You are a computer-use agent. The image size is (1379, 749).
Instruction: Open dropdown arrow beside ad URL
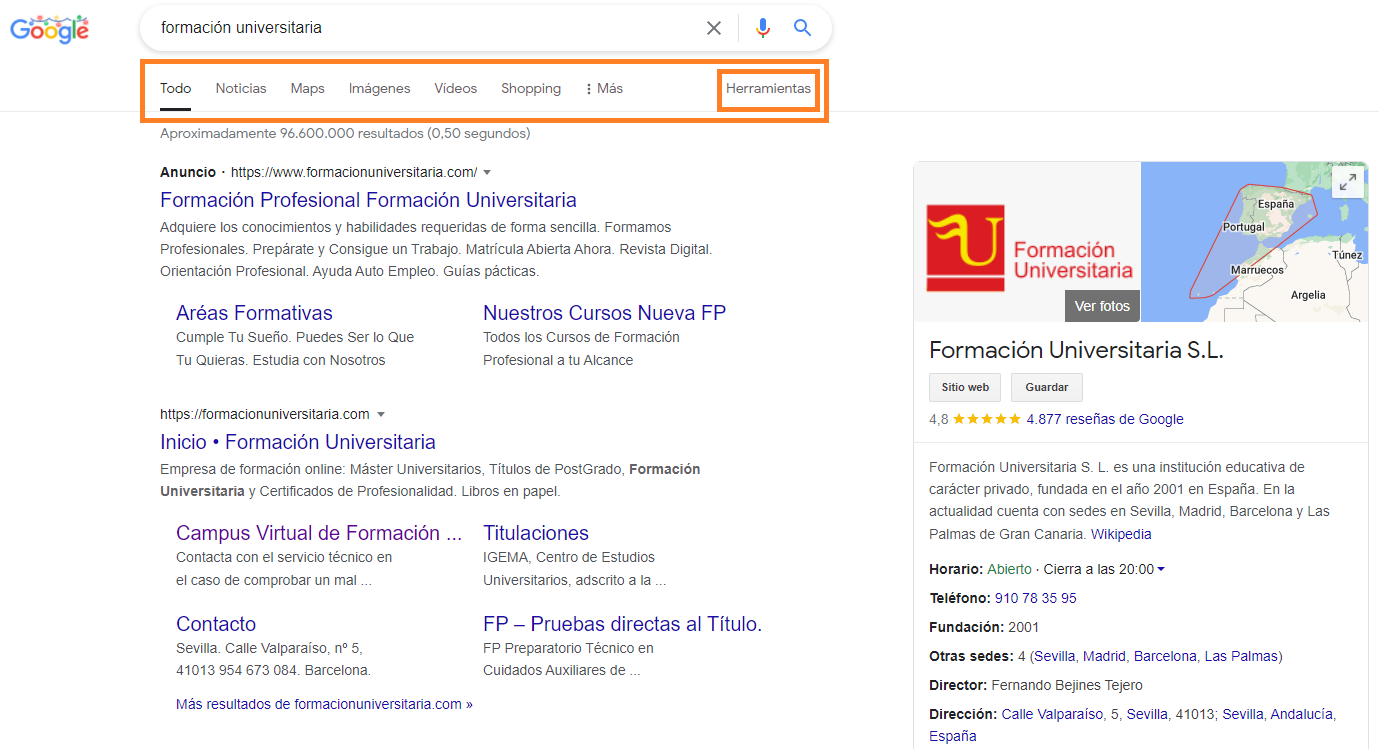point(487,172)
